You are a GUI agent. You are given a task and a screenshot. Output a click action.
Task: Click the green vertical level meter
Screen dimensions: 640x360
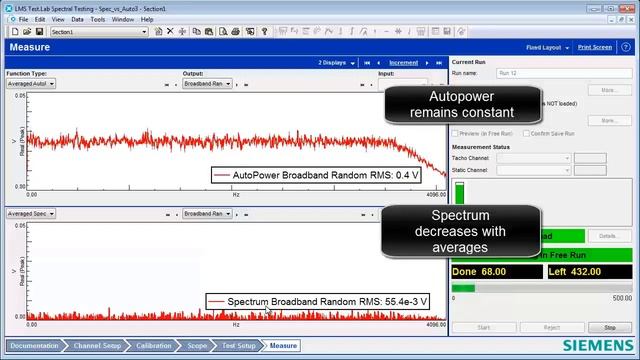pyautogui.click(x=460, y=193)
